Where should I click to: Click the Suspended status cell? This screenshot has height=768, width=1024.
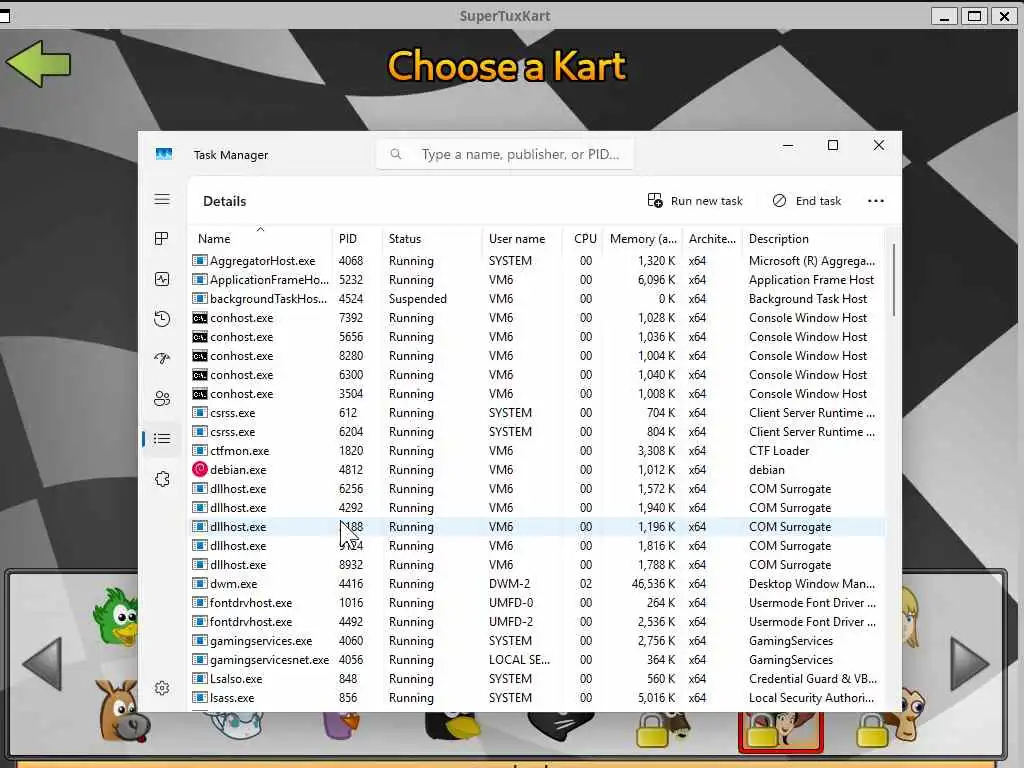pos(418,298)
